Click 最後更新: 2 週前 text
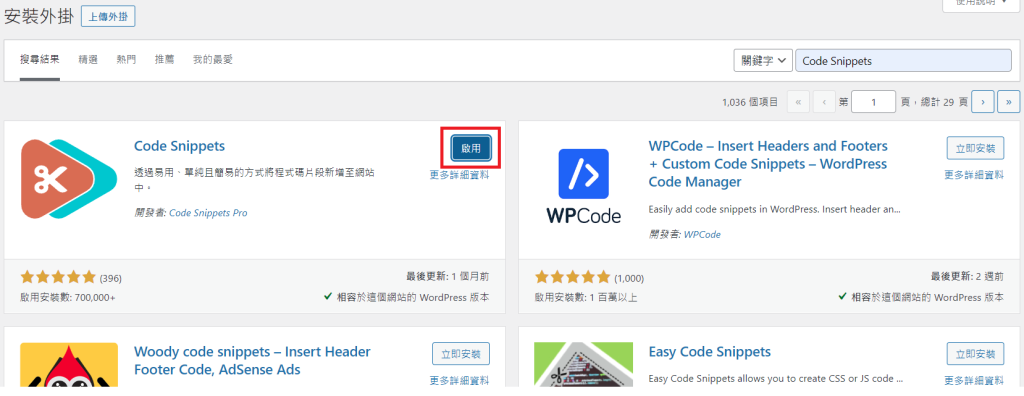 [968, 277]
